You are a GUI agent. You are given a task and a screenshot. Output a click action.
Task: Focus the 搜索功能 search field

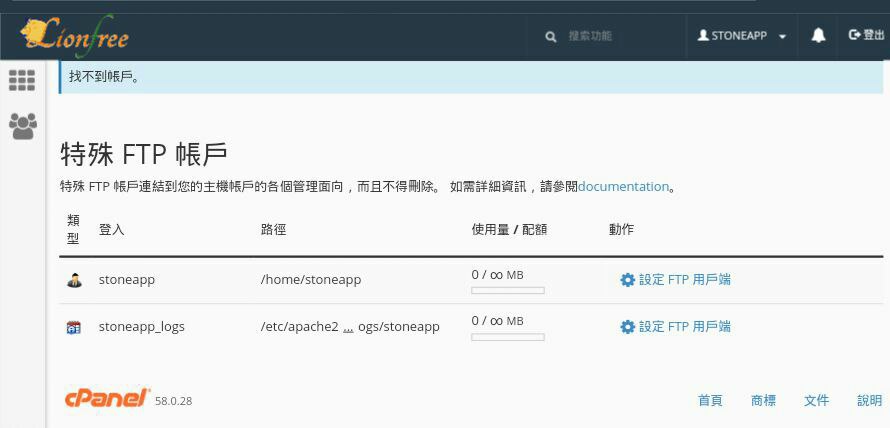590,36
